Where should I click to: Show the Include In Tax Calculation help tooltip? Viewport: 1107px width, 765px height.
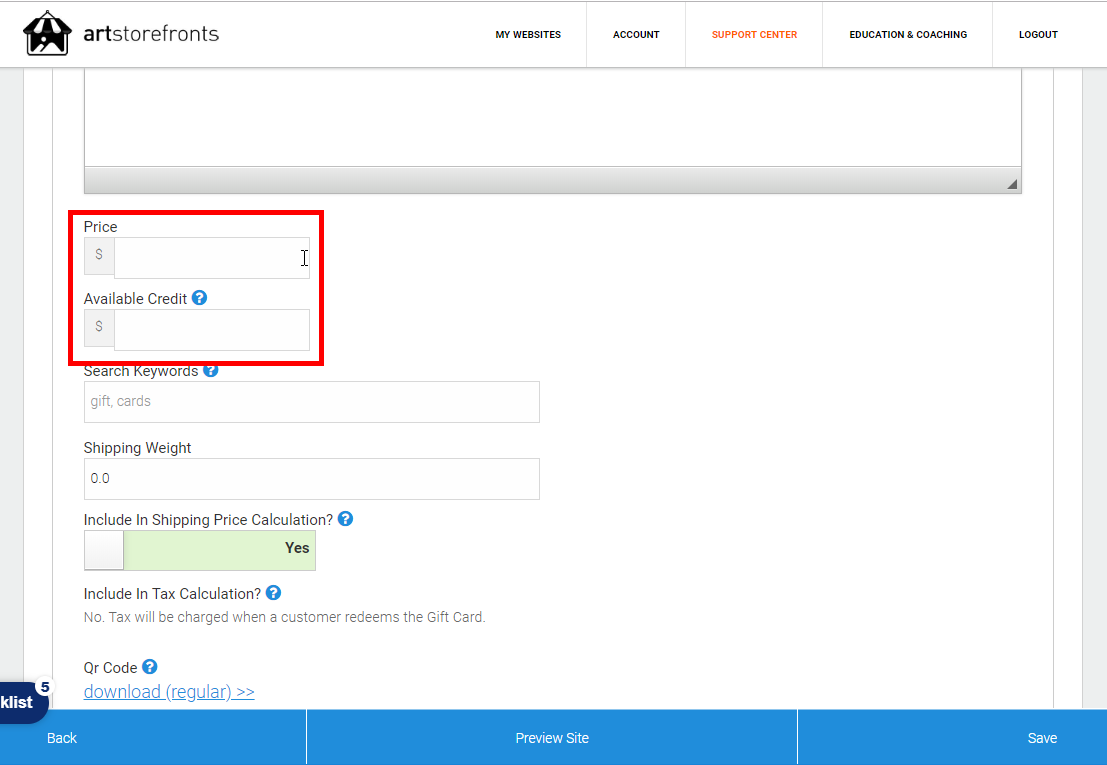[x=273, y=593]
